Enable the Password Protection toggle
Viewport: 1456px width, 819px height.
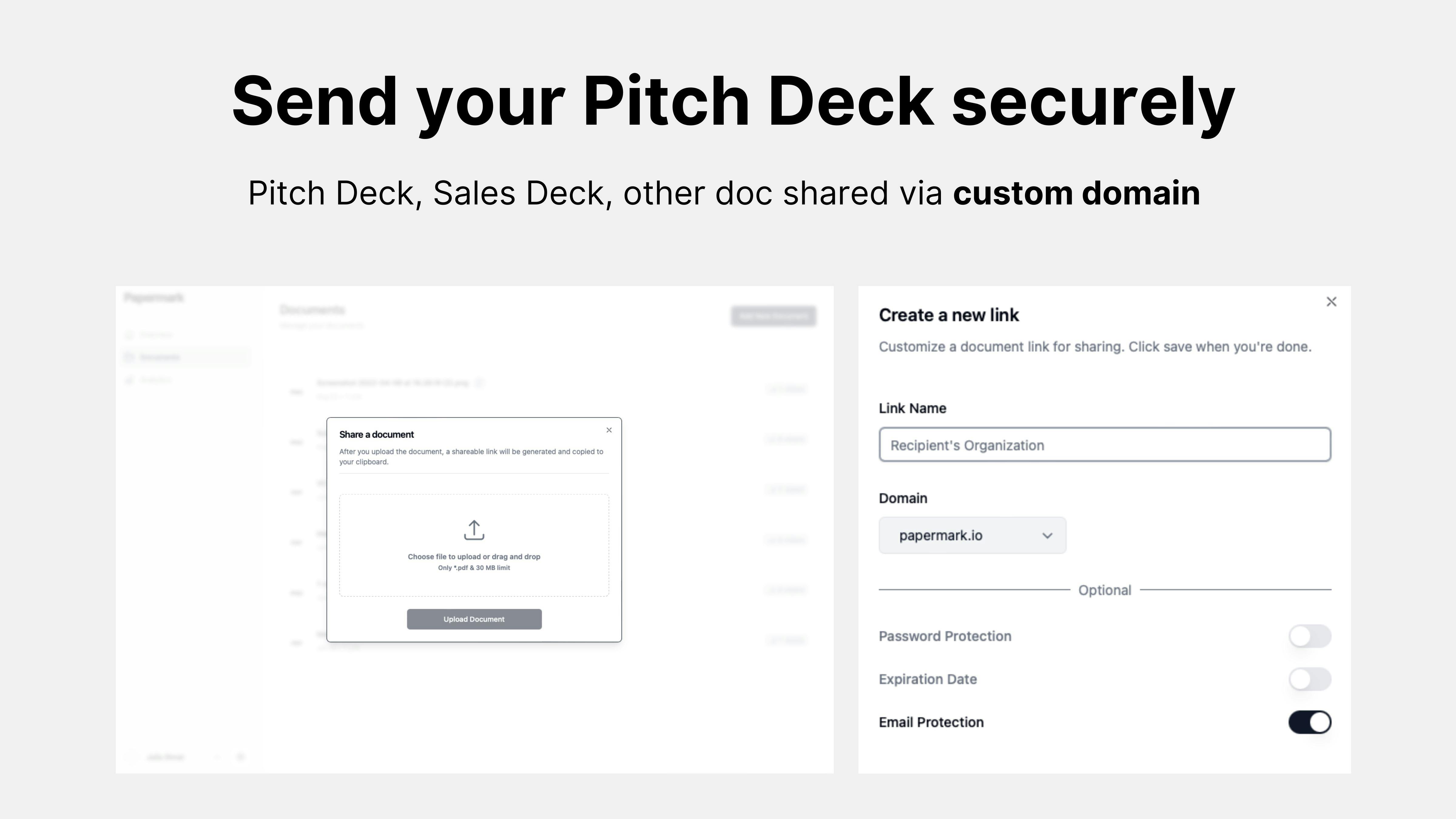coord(1309,636)
